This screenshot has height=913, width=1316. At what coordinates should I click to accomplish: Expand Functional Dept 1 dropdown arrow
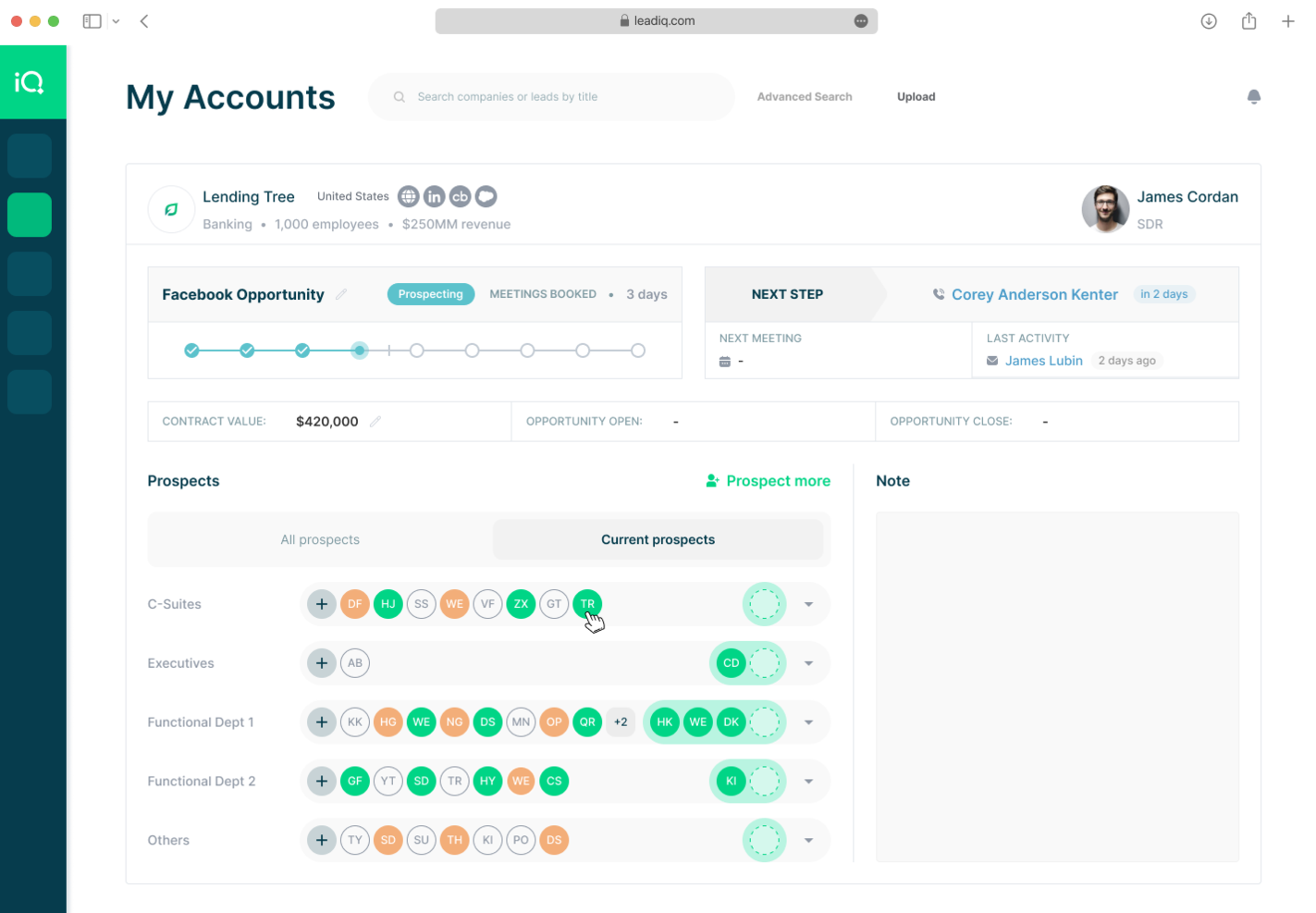(x=808, y=723)
